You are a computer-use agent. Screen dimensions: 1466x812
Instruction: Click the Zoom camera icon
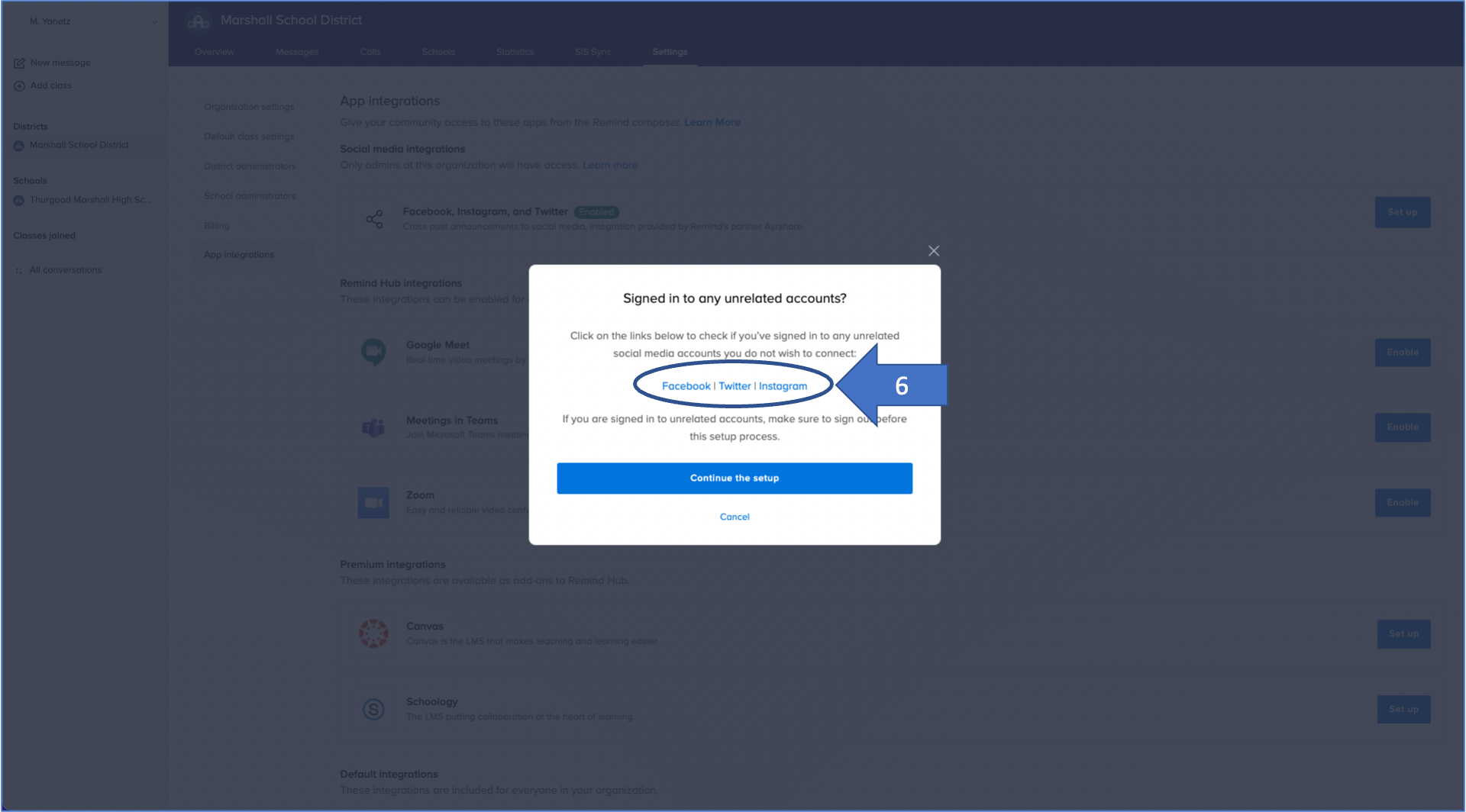point(373,503)
